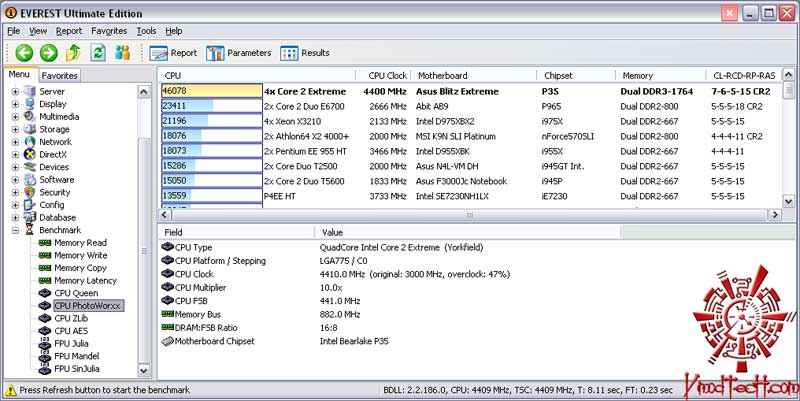Expand the Database tree node
The image size is (800, 401).
[15, 218]
